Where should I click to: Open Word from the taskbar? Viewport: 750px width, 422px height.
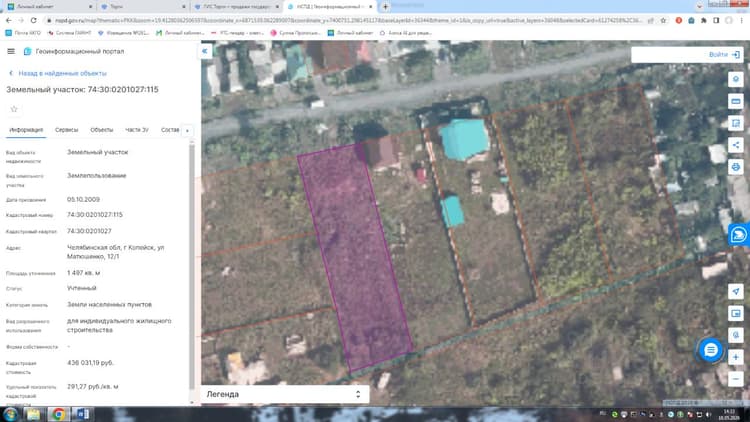[82, 414]
